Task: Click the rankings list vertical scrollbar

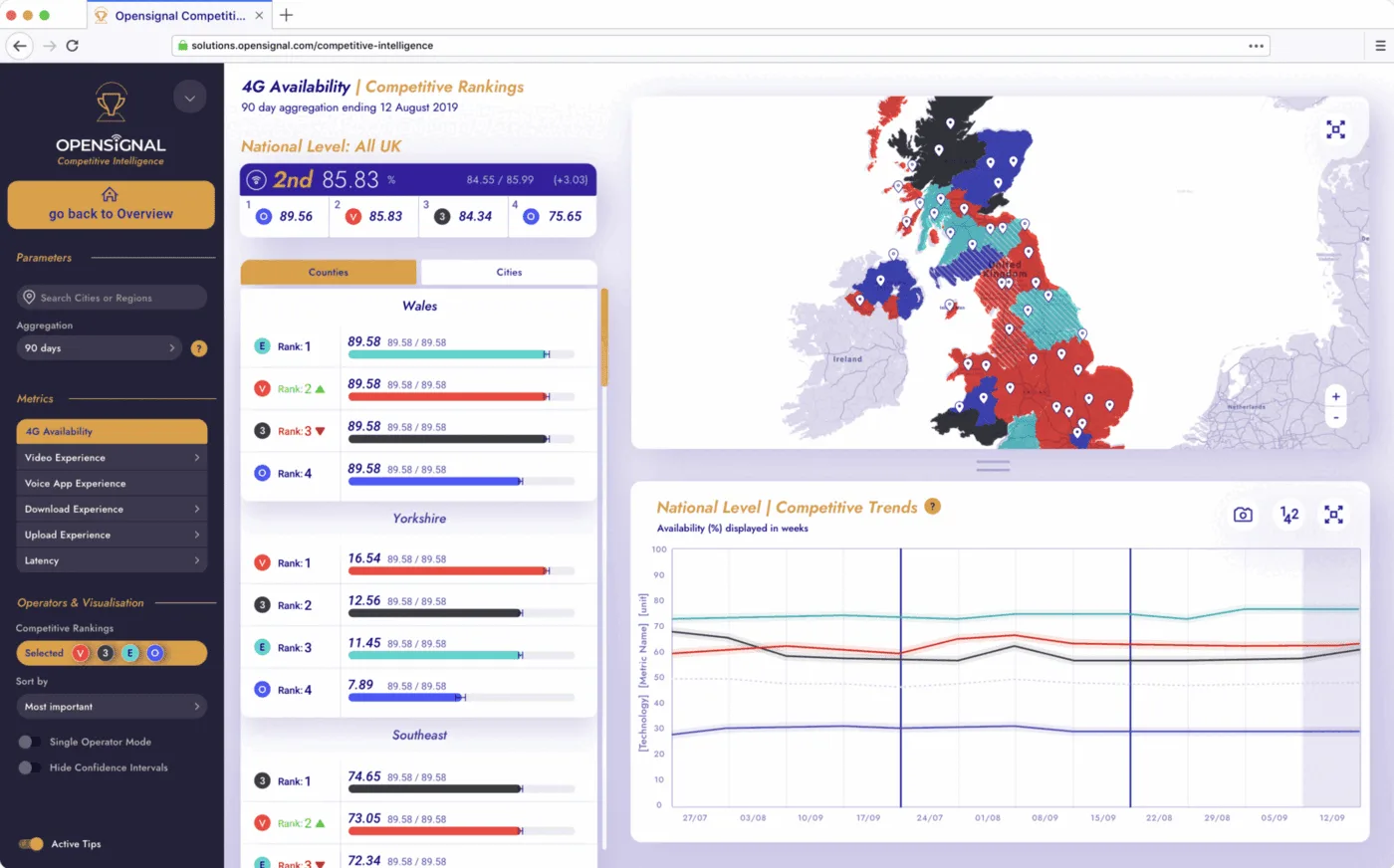Action: coord(604,338)
